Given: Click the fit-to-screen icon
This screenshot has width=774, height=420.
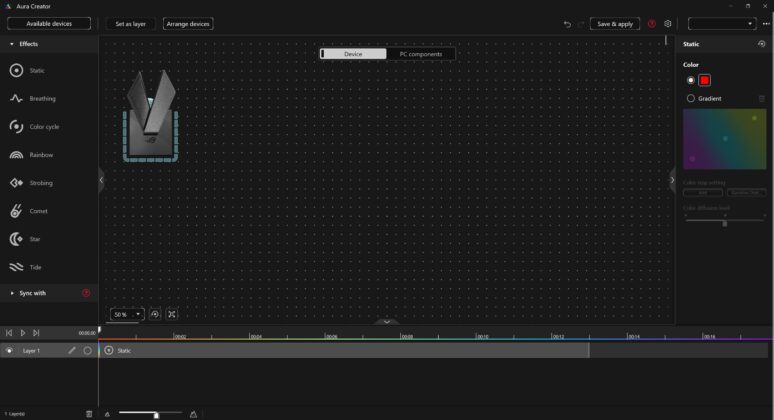Looking at the screenshot, I should pos(172,314).
